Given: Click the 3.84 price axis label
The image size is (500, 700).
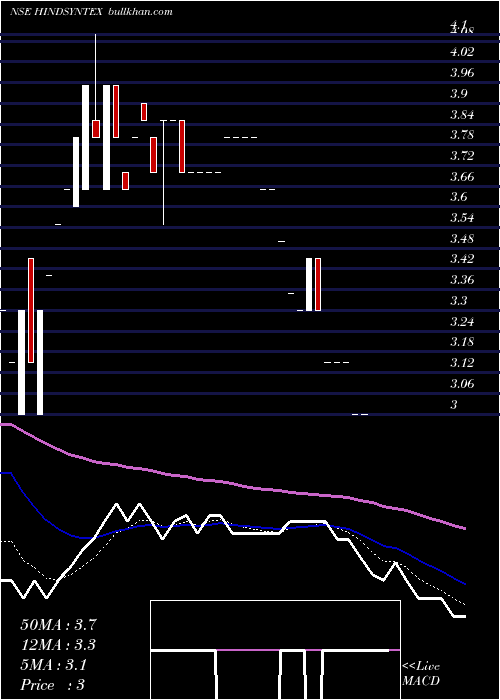Looking at the screenshot, I should (462, 115).
